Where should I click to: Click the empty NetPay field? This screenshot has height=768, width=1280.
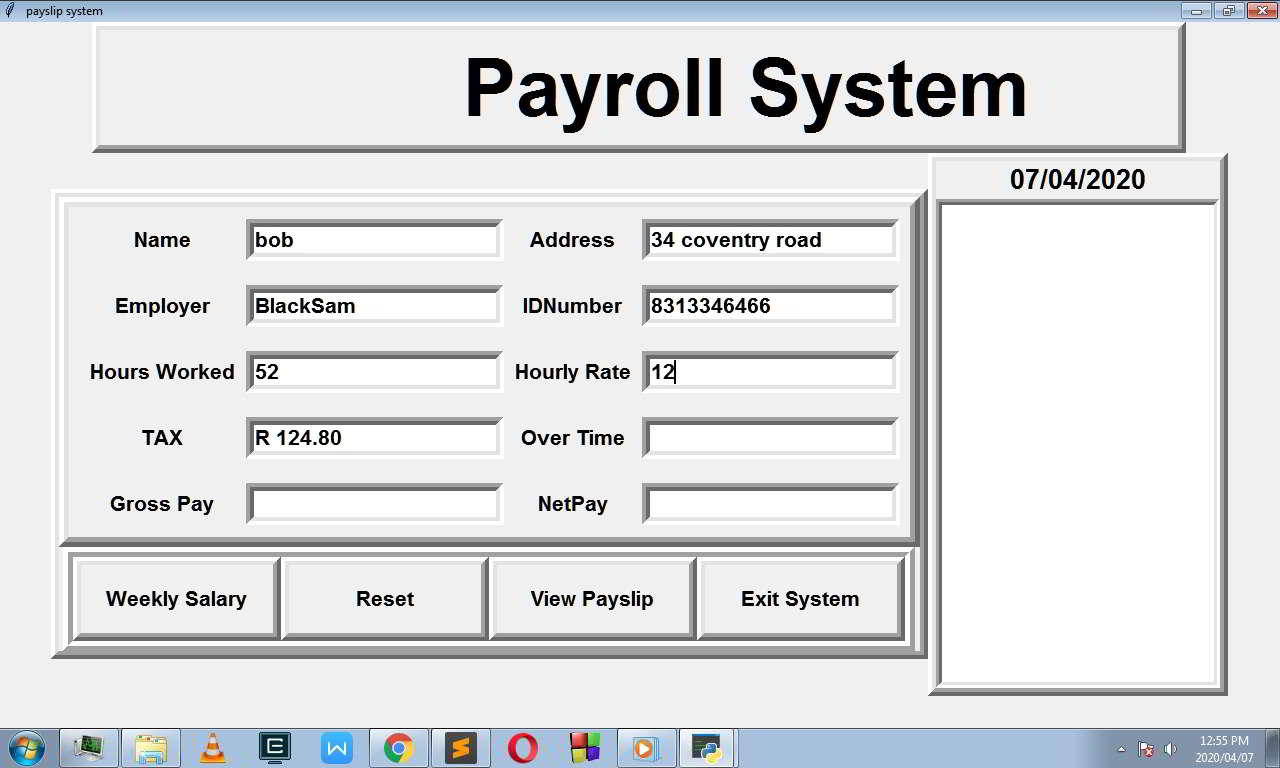pos(770,504)
